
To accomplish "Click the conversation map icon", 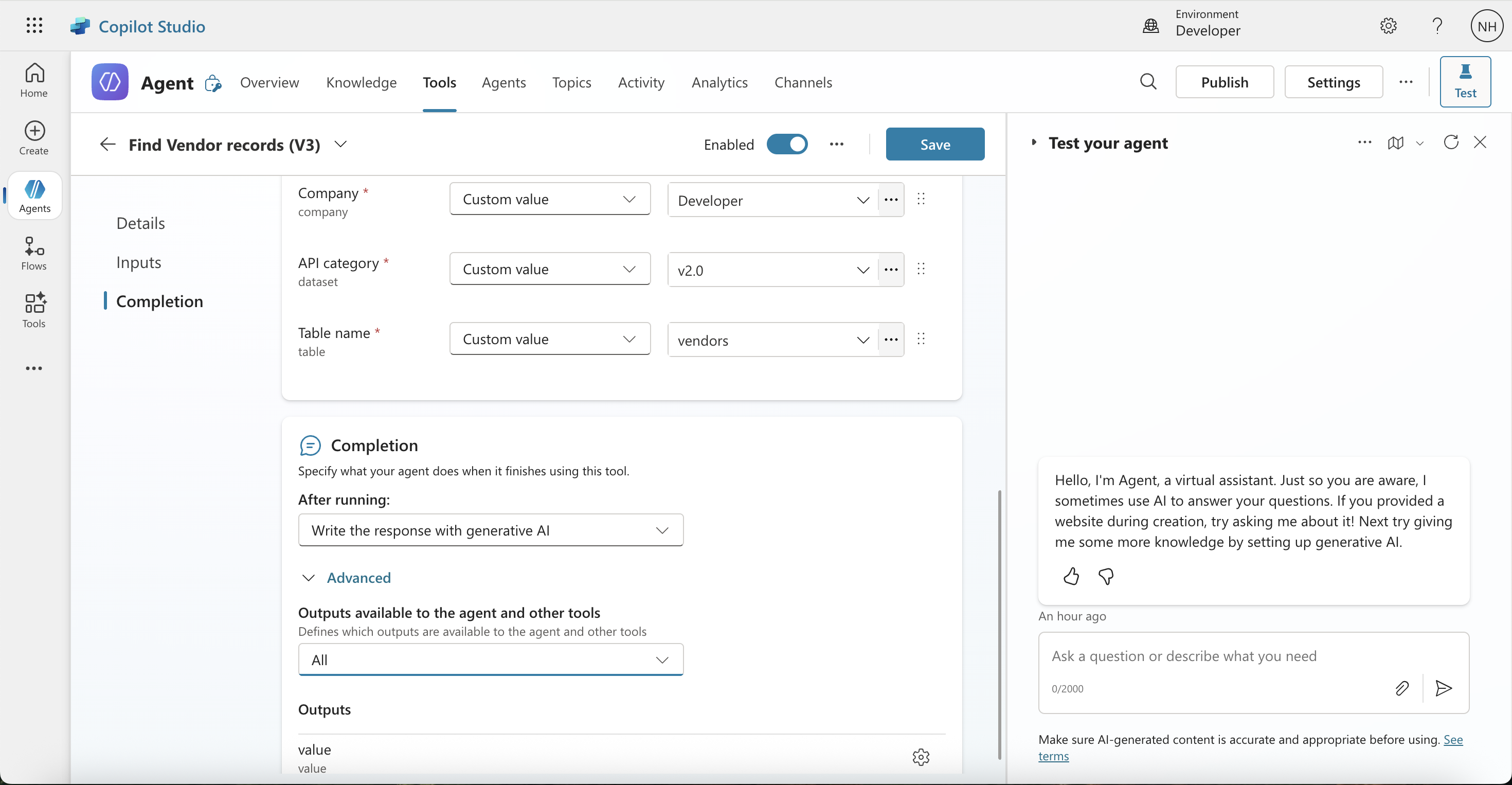I will tap(1395, 142).
